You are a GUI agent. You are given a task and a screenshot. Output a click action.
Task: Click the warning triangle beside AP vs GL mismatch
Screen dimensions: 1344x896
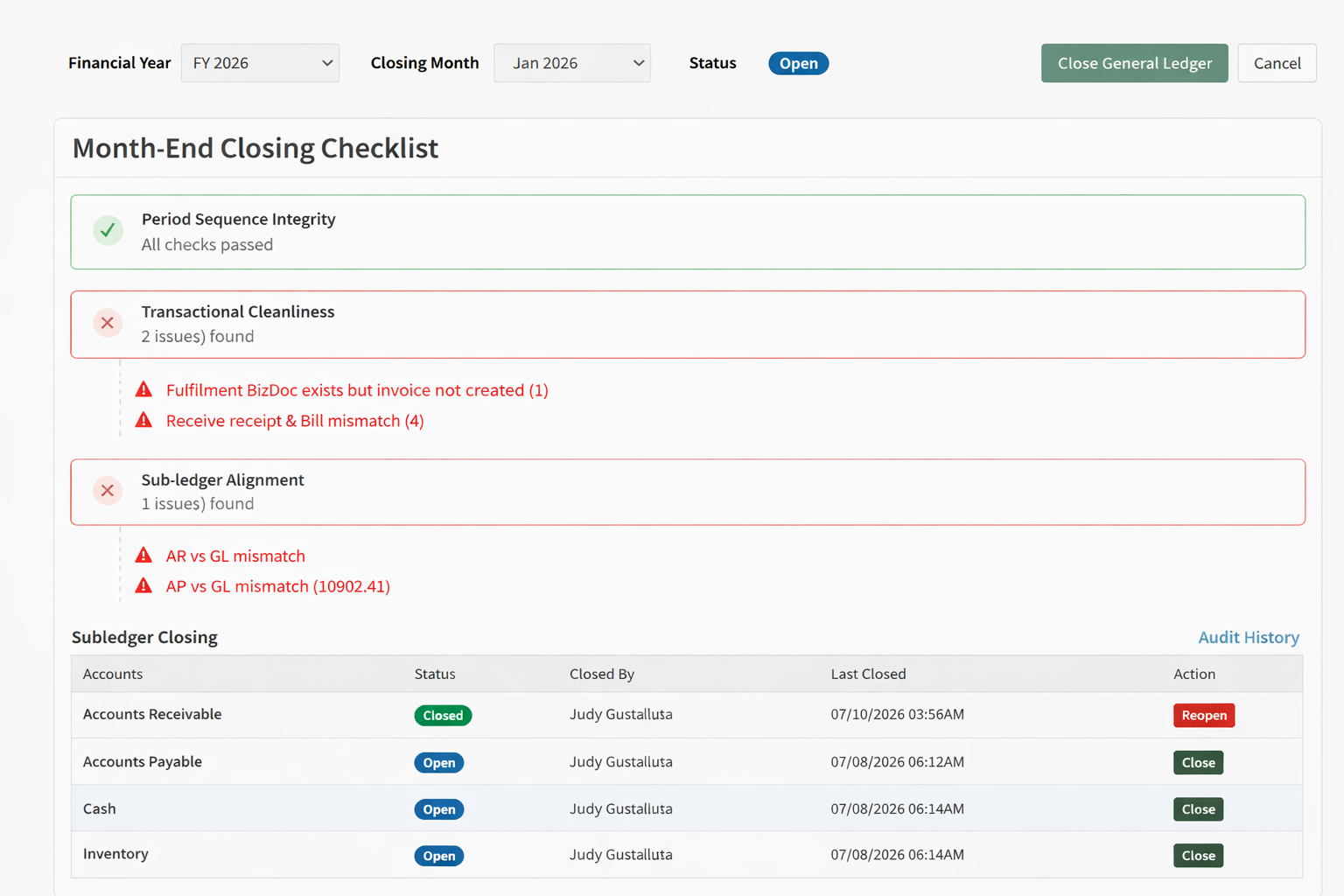click(143, 585)
